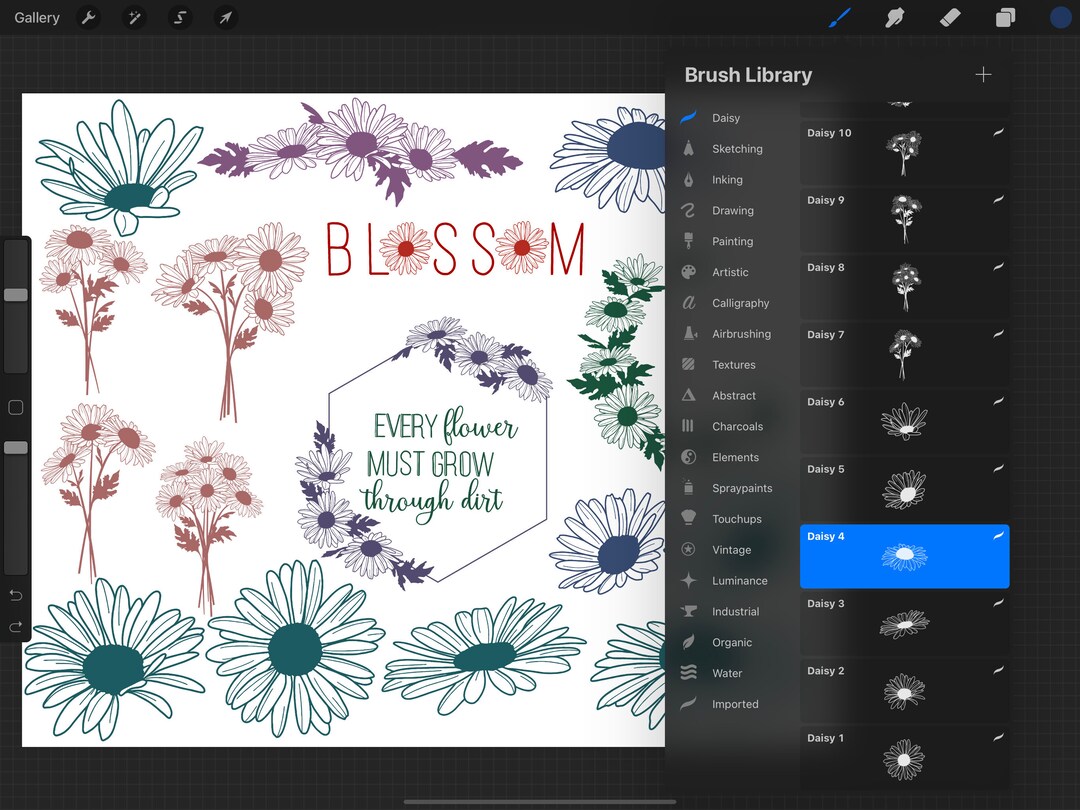
Task: Open the Imported brushes section
Action: point(734,704)
